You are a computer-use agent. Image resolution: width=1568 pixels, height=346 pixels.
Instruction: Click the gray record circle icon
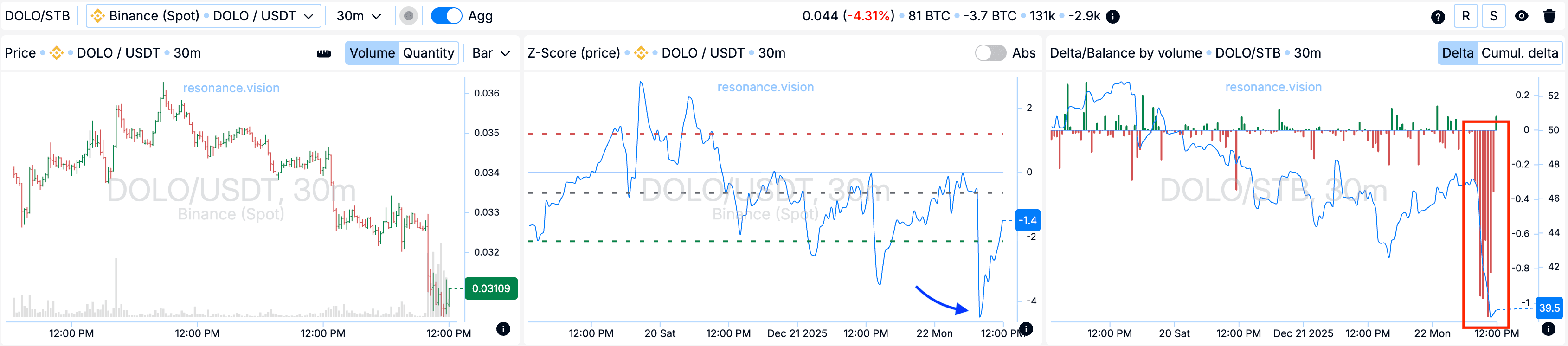click(408, 16)
